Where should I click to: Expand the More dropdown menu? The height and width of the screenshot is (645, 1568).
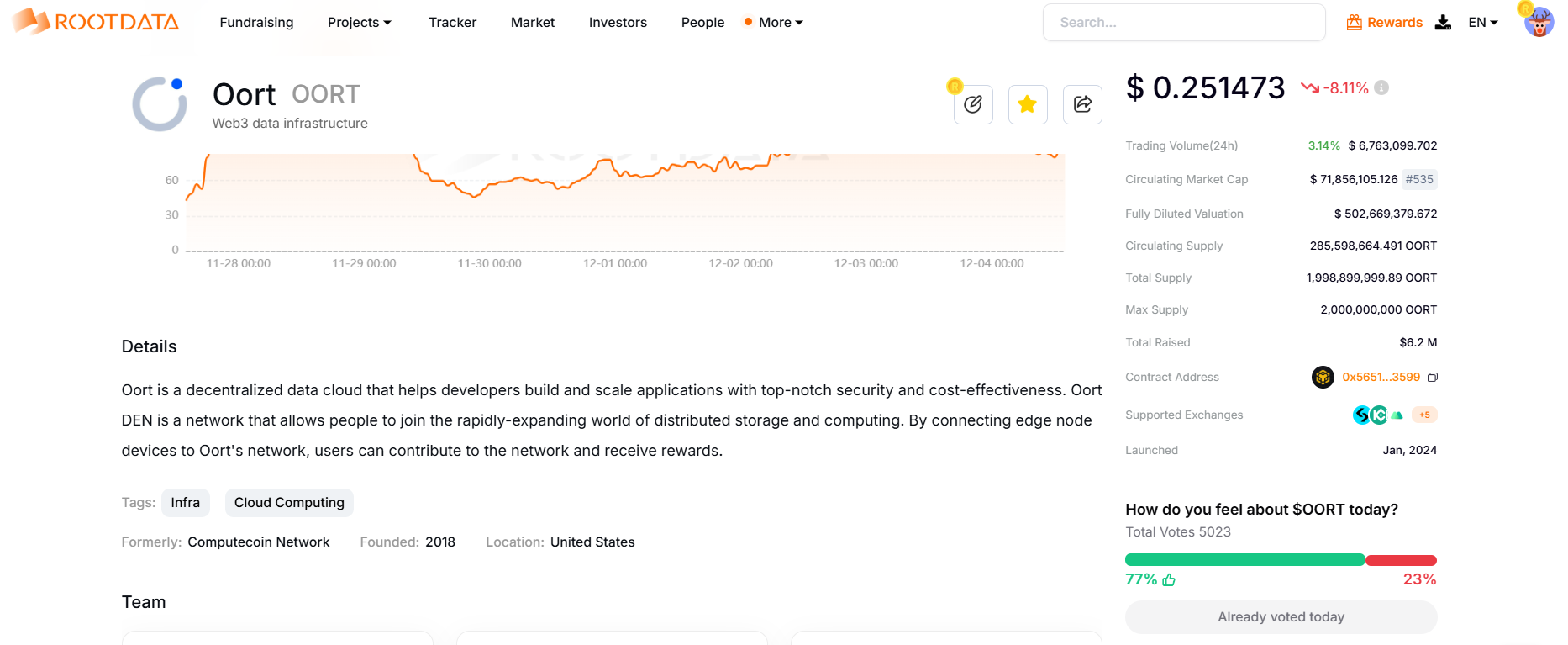781,23
